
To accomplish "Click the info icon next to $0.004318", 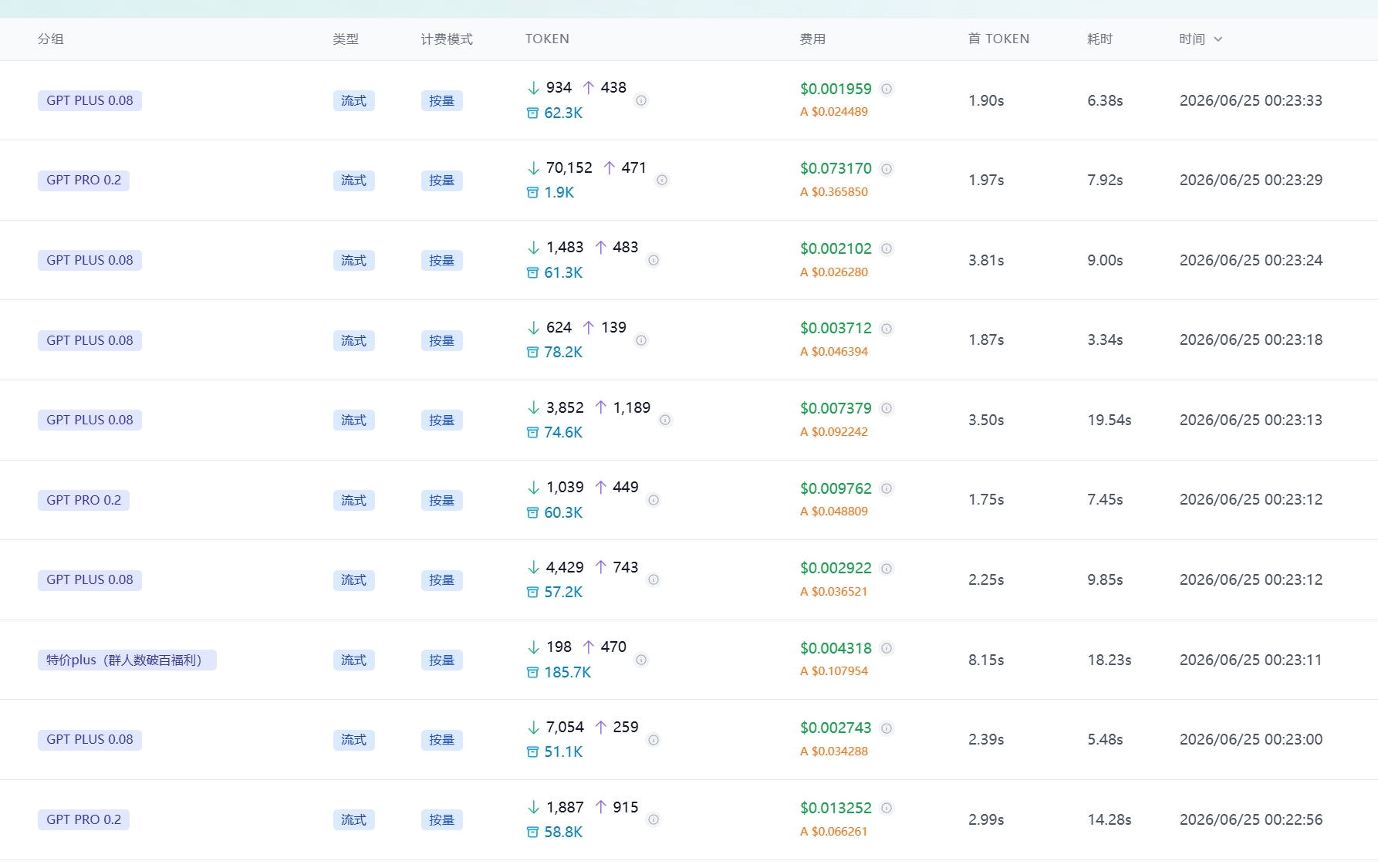I will [887, 648].
